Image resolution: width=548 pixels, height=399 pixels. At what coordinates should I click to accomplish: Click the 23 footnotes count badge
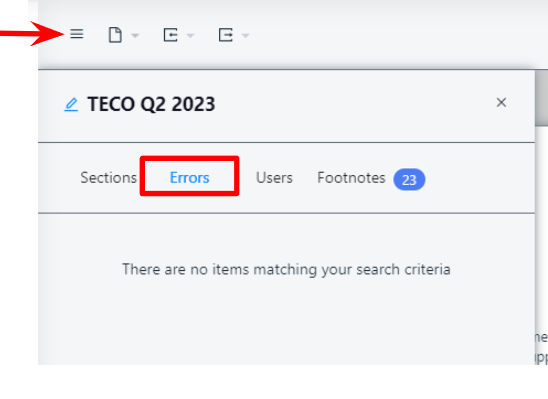409,180
